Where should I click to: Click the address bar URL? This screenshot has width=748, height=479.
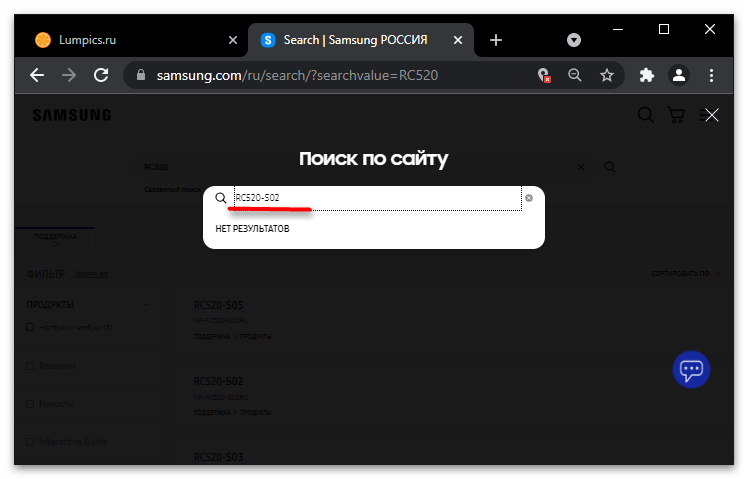click(x=297, y=75)
